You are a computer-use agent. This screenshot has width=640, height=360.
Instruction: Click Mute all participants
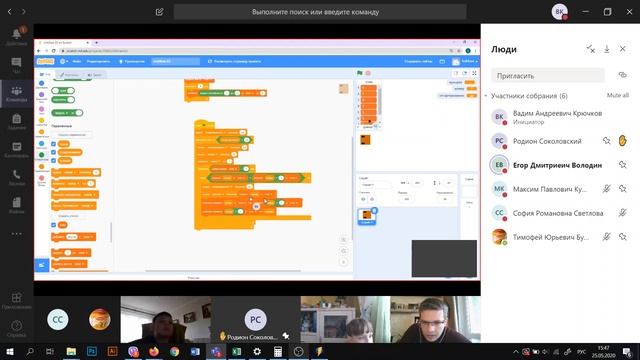(618, 96)
